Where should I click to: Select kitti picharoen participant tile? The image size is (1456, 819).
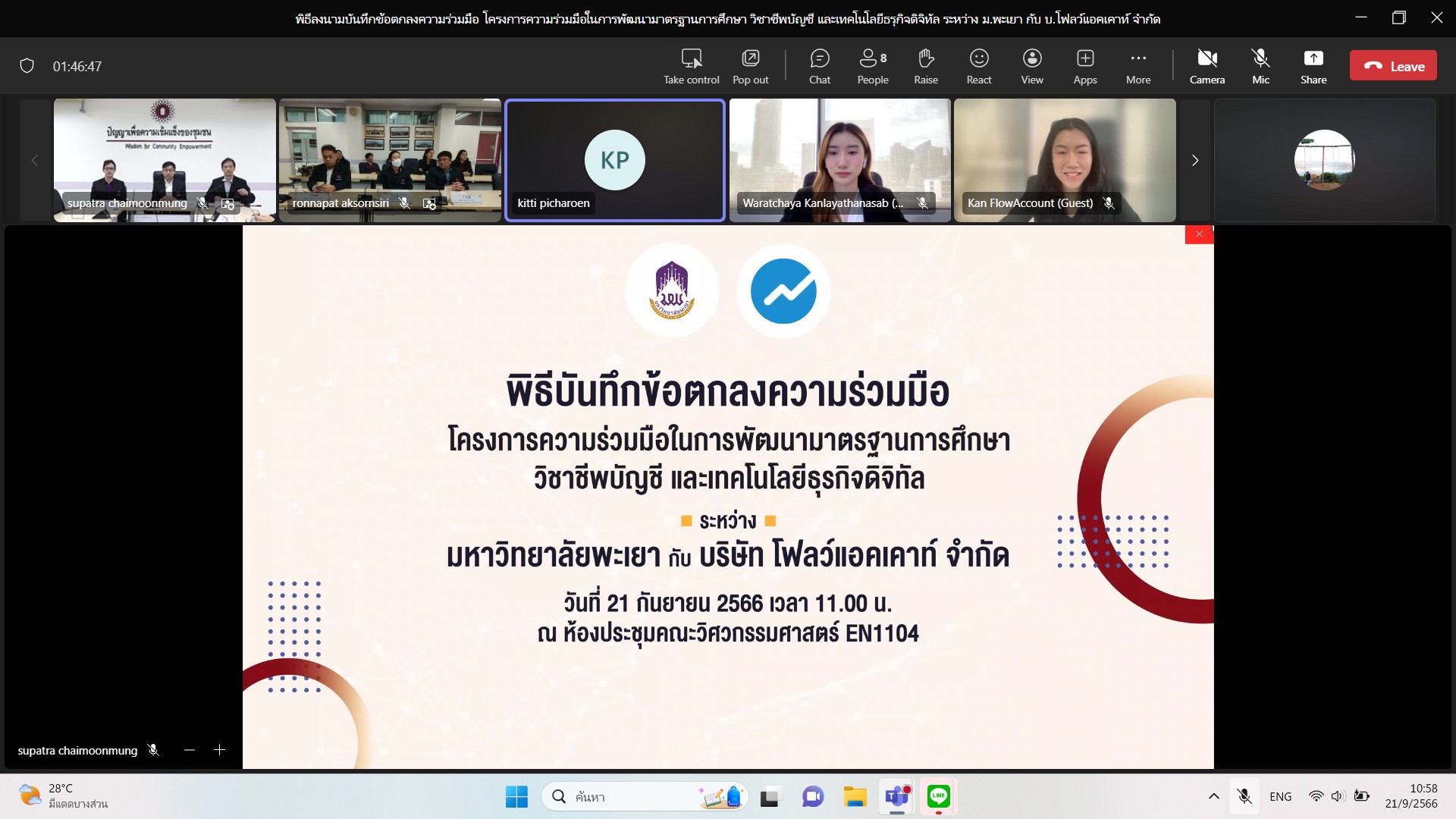615,160
